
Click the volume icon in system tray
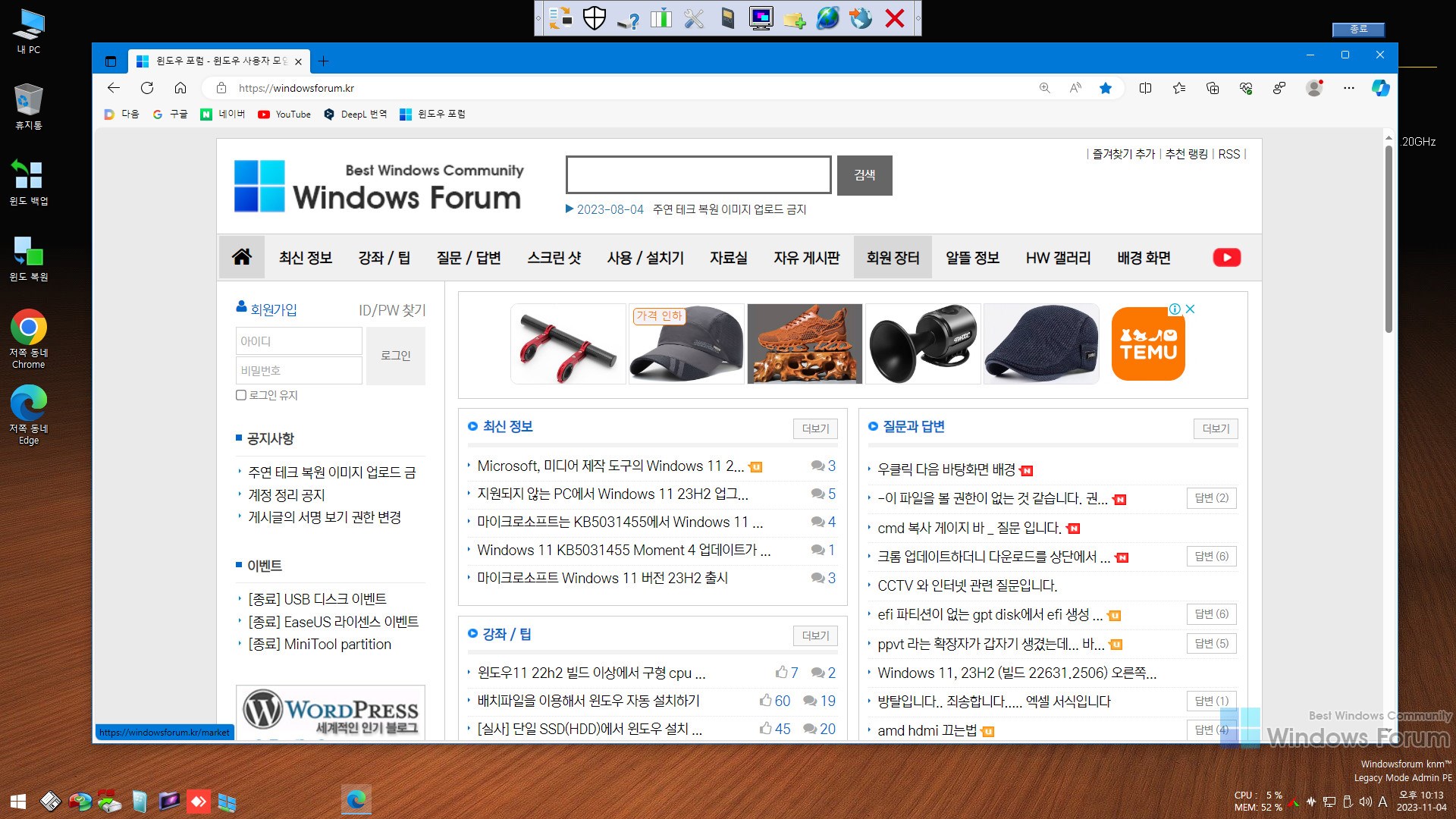[x=1365, y=802]
